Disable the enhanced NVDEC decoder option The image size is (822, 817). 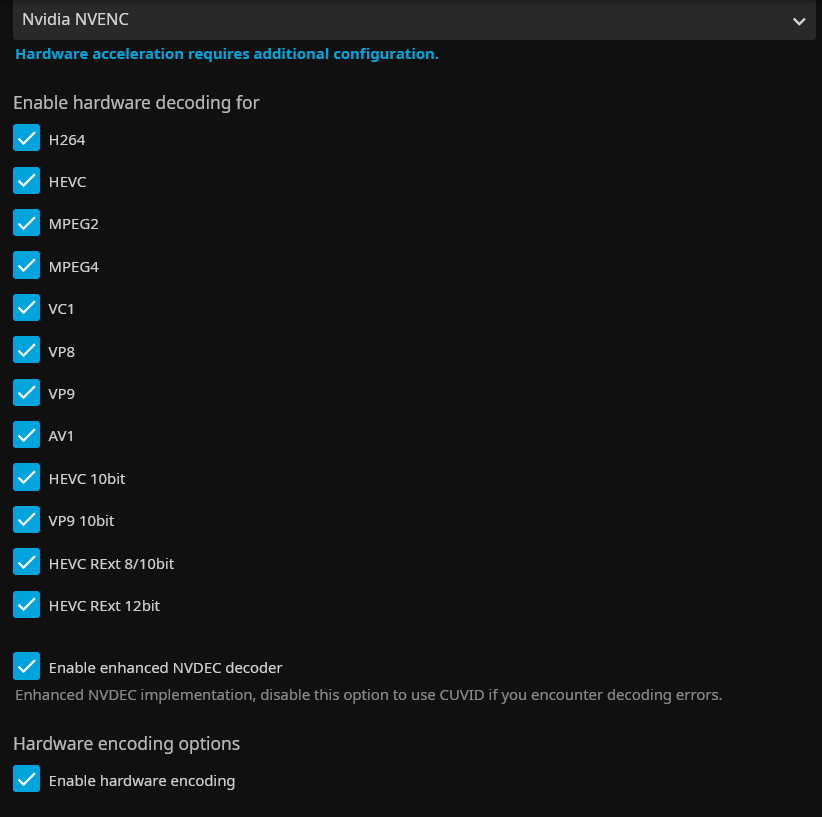tap(27, 666)
